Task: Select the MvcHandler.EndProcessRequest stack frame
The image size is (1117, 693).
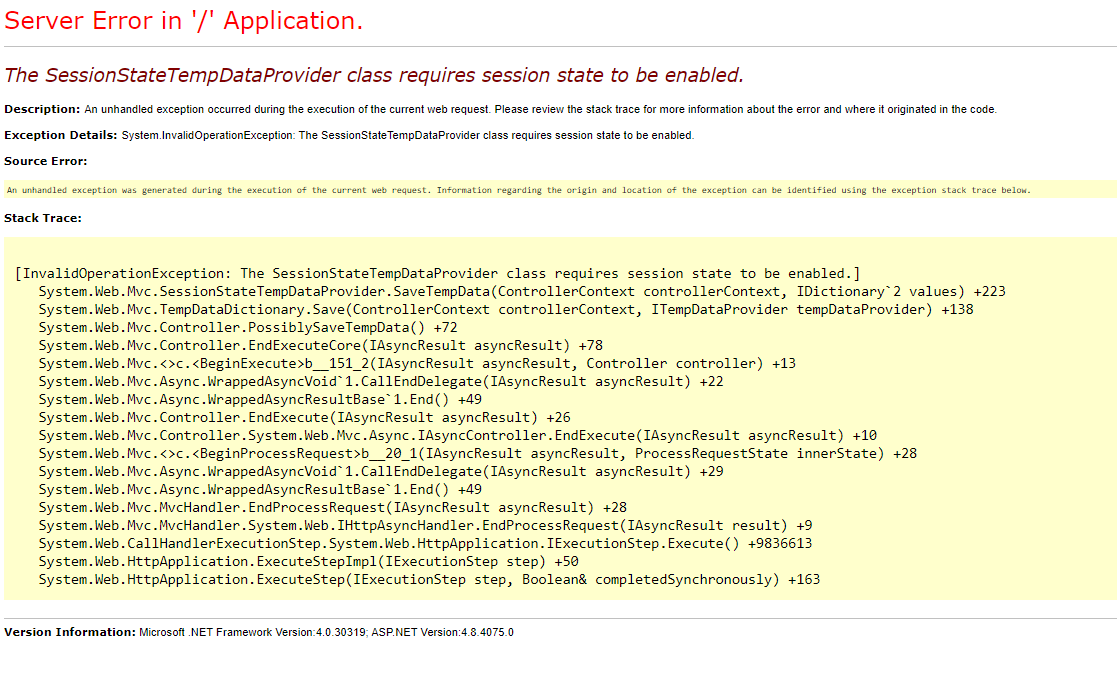Action: 290,507
